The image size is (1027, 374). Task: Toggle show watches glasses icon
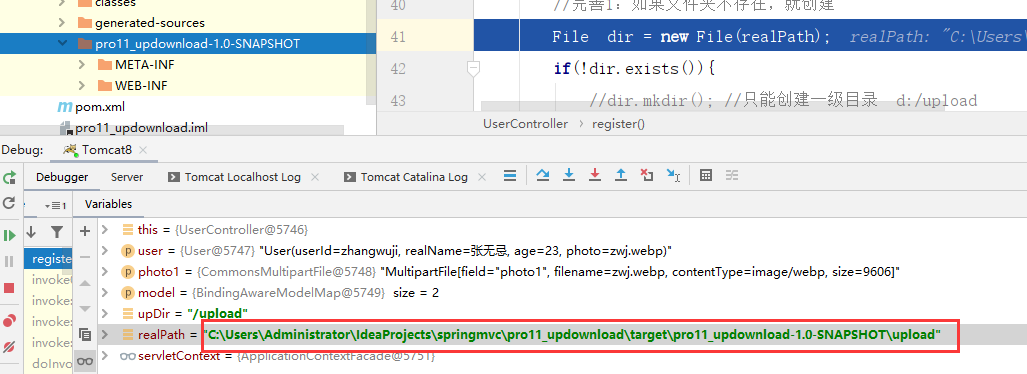(84, 361)
